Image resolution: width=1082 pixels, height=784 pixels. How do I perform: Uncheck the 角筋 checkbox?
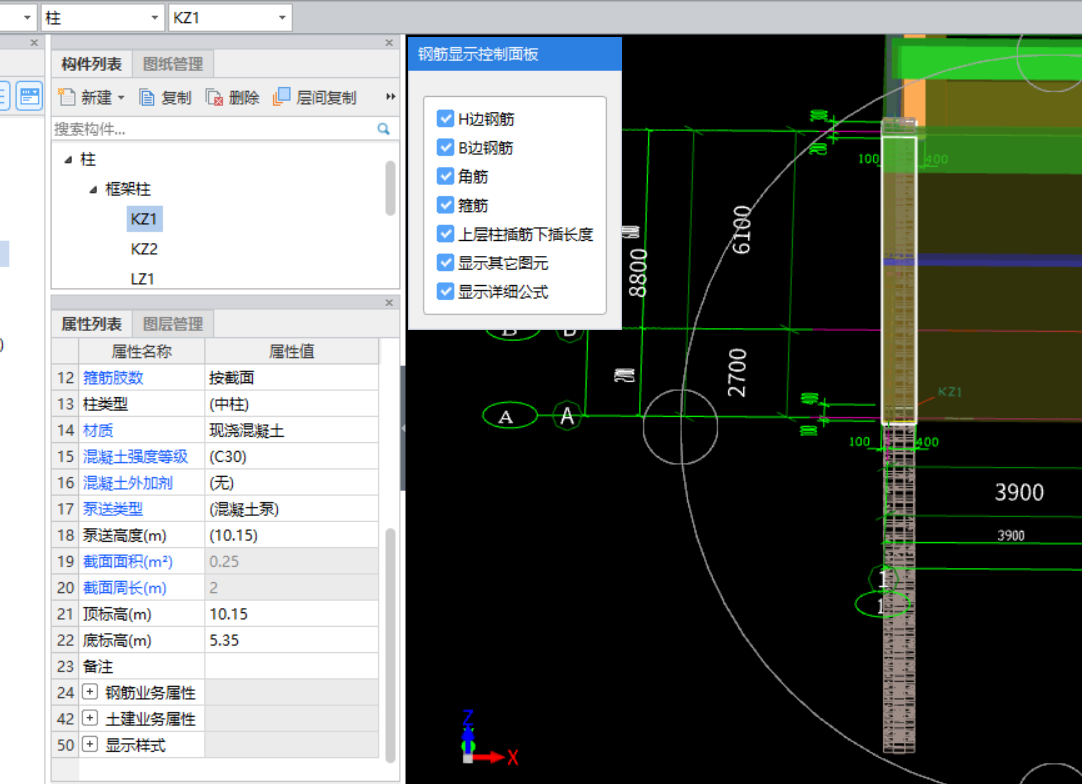coord(445,176)
